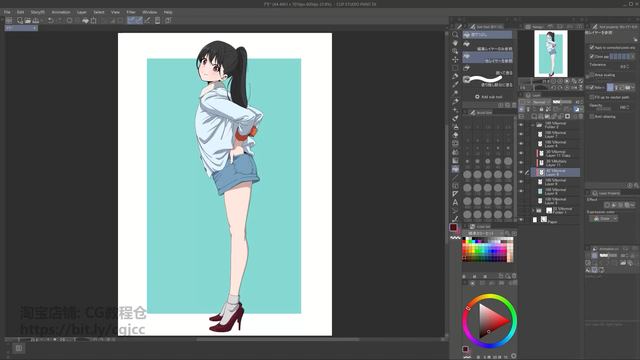
Task: Open the Normal blending mode dropdown
Action: pyautogui.click(x=541, y=102)
